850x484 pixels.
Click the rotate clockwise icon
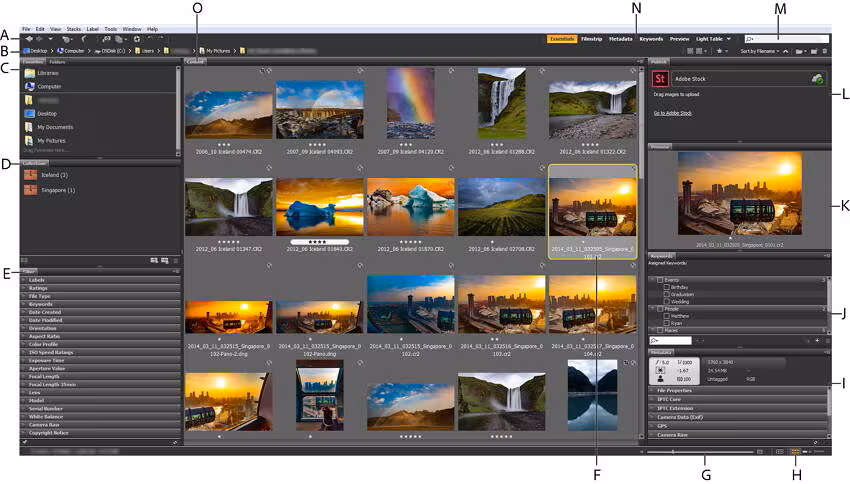(160, 38)
